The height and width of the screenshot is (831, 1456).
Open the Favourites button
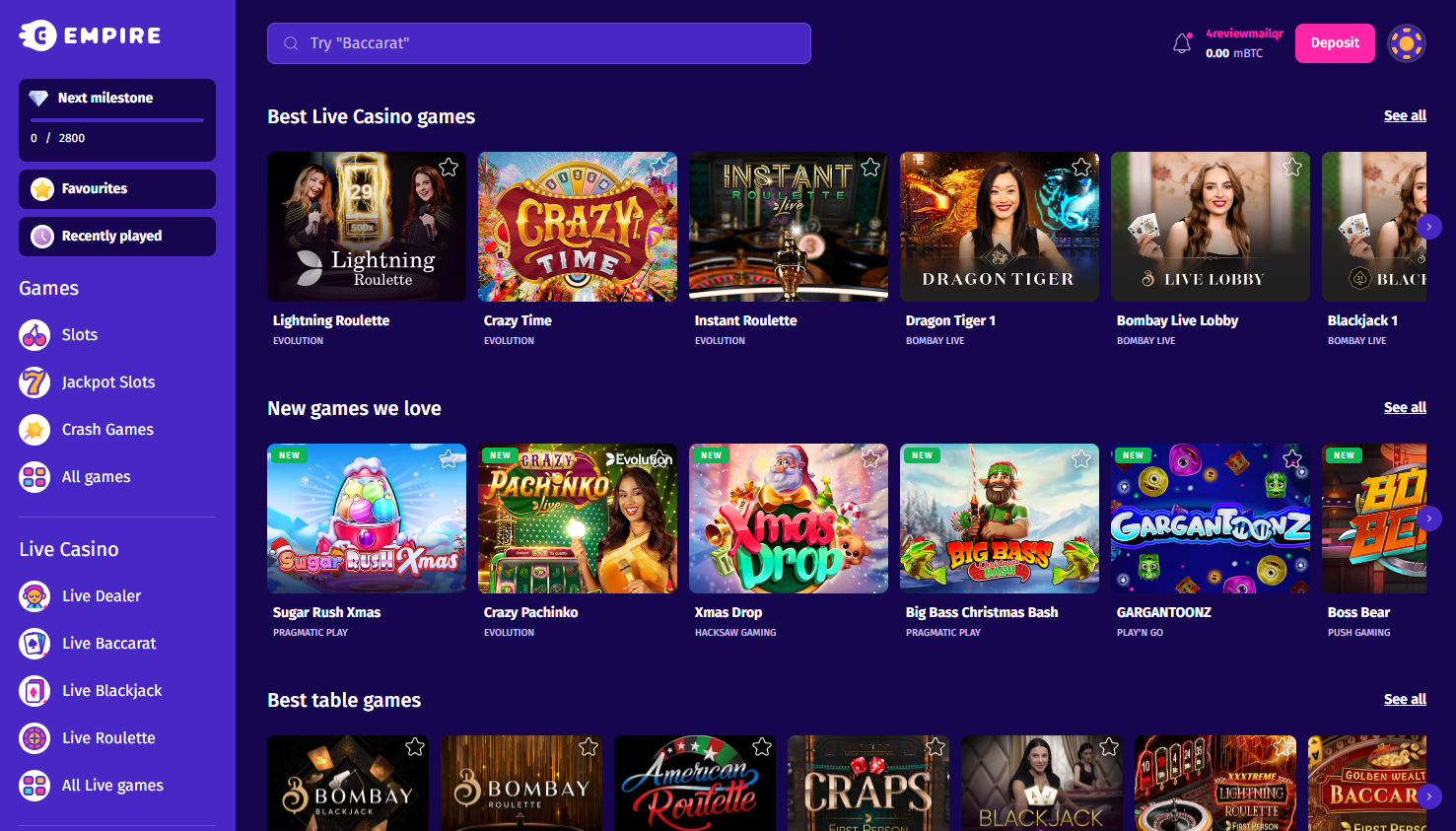point(117,189)
